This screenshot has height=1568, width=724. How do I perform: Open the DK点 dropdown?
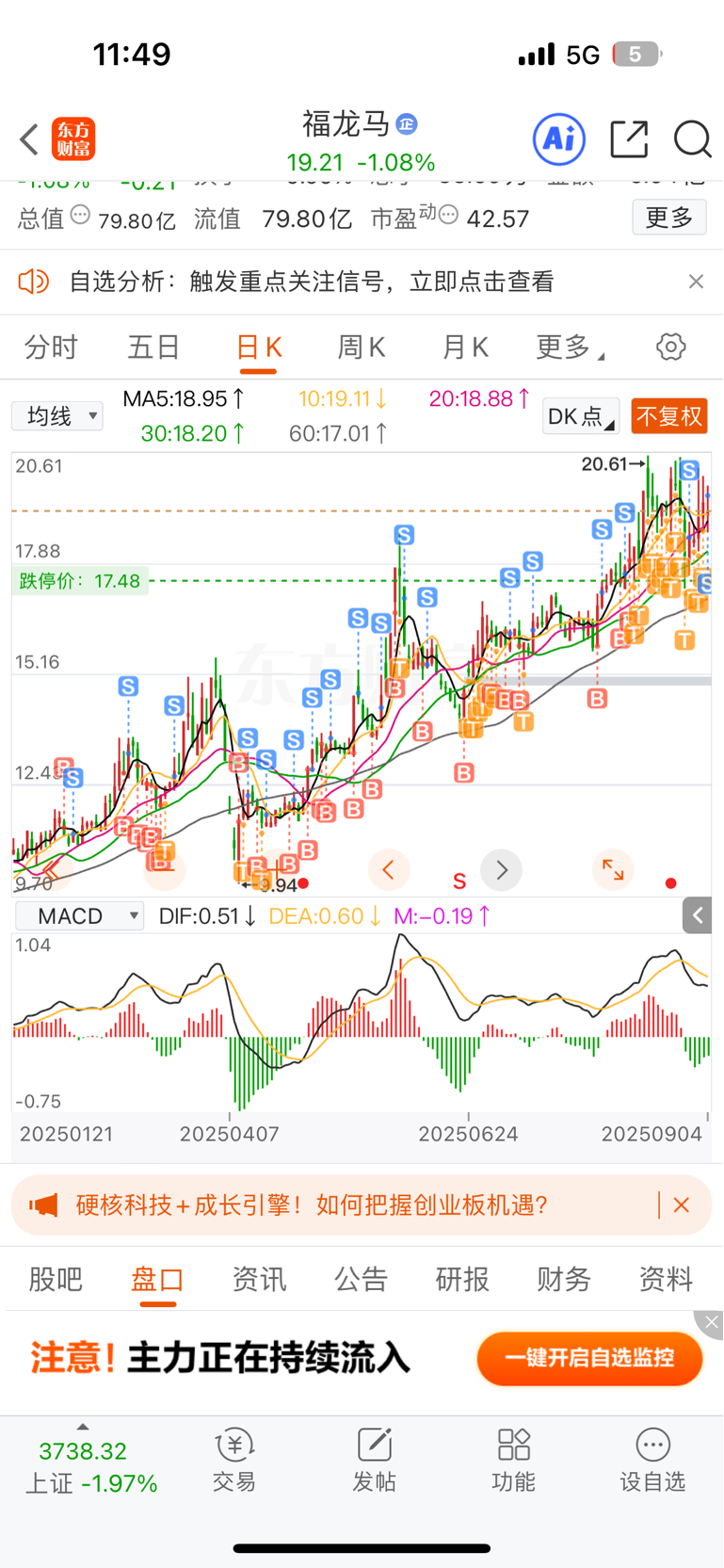(581, 416)
